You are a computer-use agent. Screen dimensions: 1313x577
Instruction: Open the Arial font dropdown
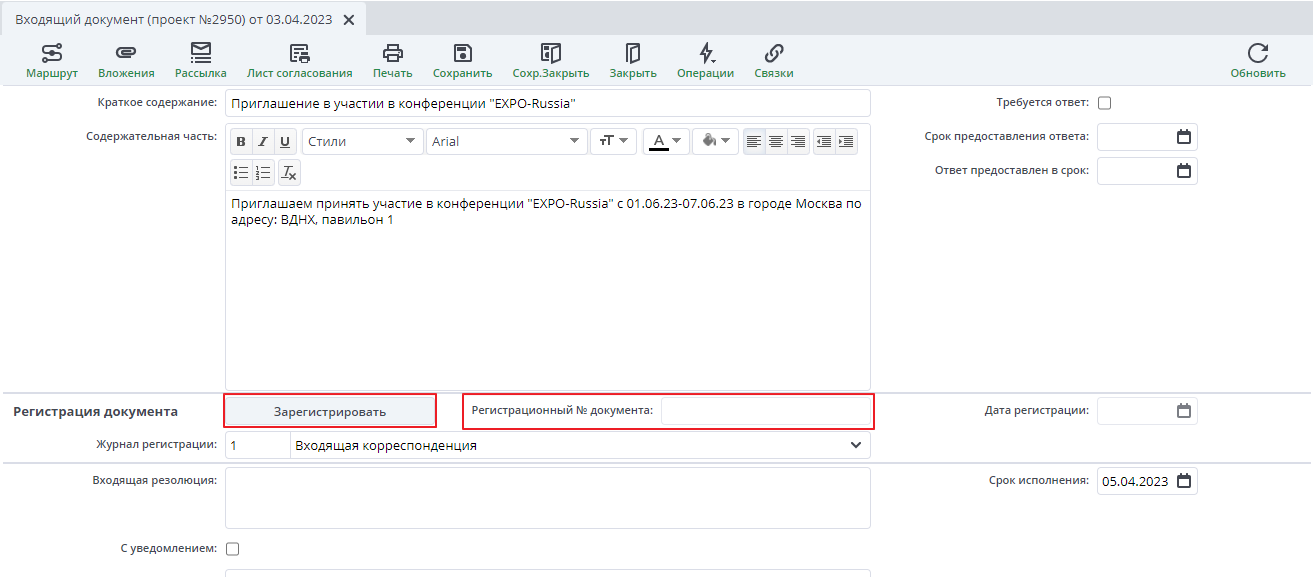pyautogui.click(x=506, y=142)
